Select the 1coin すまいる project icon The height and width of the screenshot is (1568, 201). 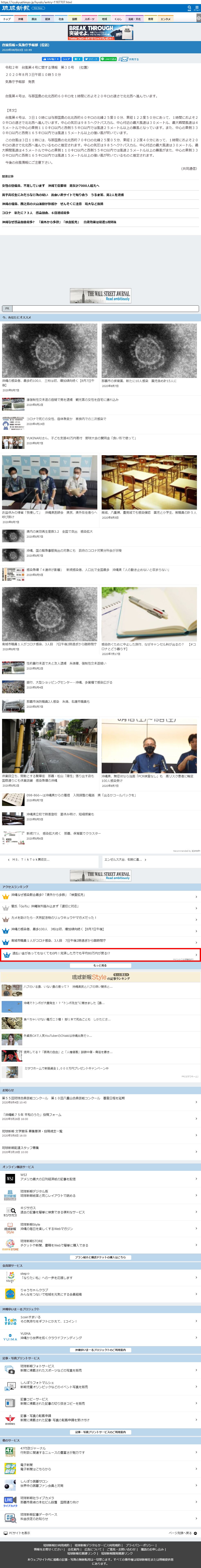[x=10, y=1321]
